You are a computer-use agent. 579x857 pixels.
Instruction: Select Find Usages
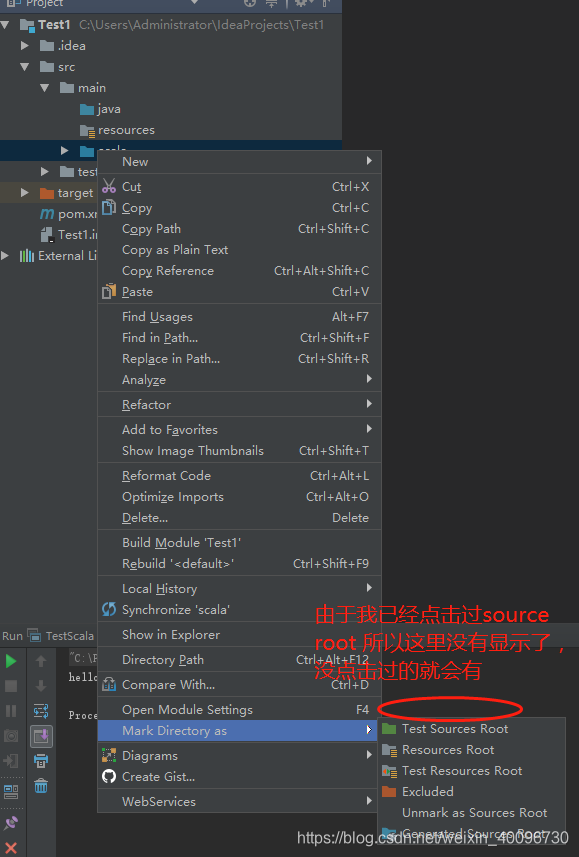(239, 316)
